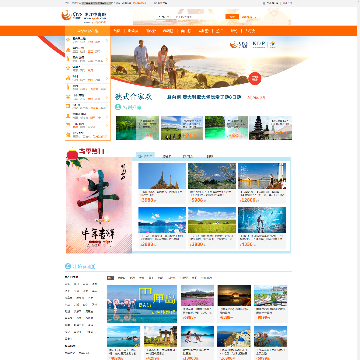
Task: Click the orange search button in header
Action: [232, 17]
